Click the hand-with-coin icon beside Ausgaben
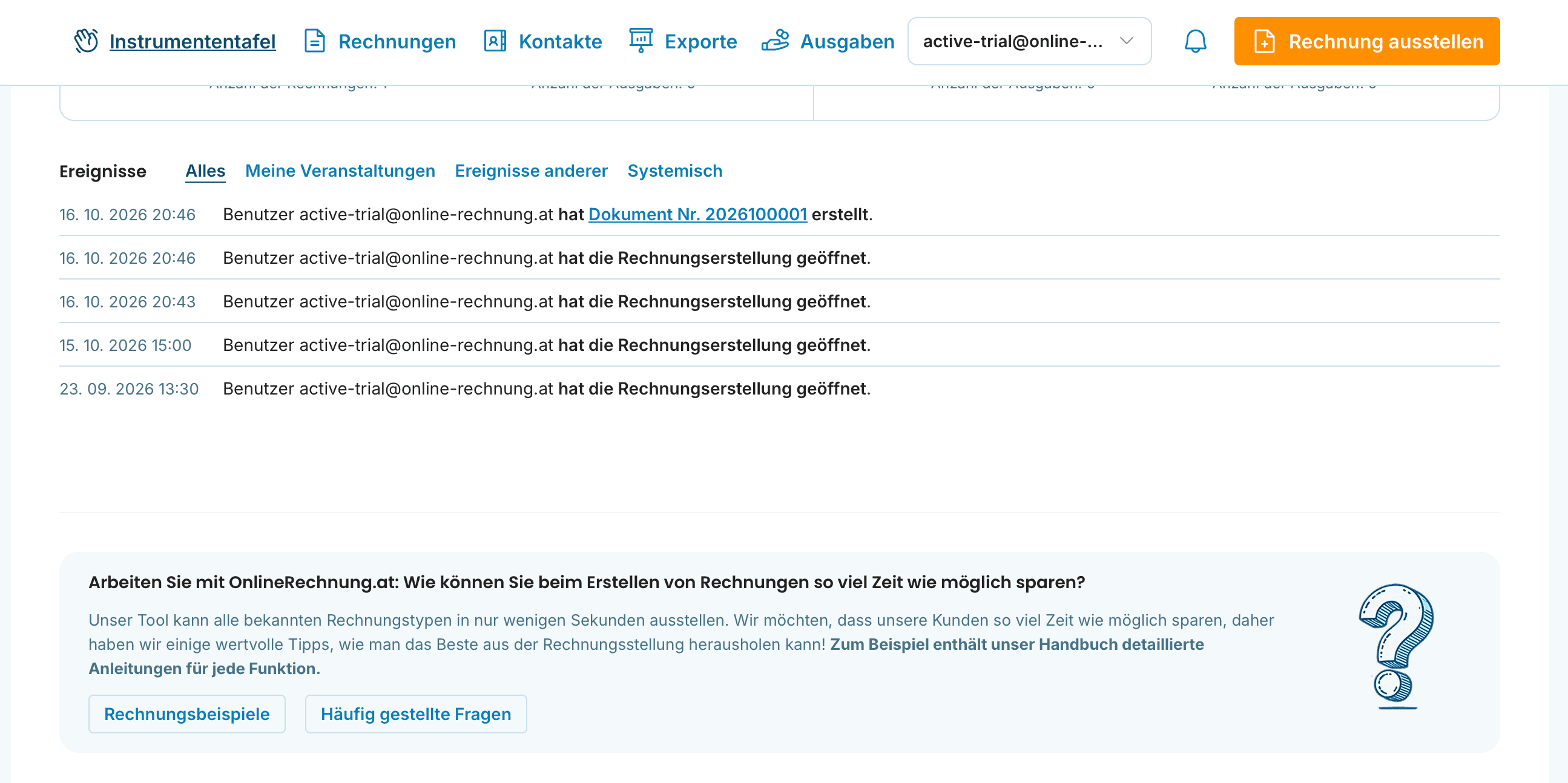 [x=775, y=41]
